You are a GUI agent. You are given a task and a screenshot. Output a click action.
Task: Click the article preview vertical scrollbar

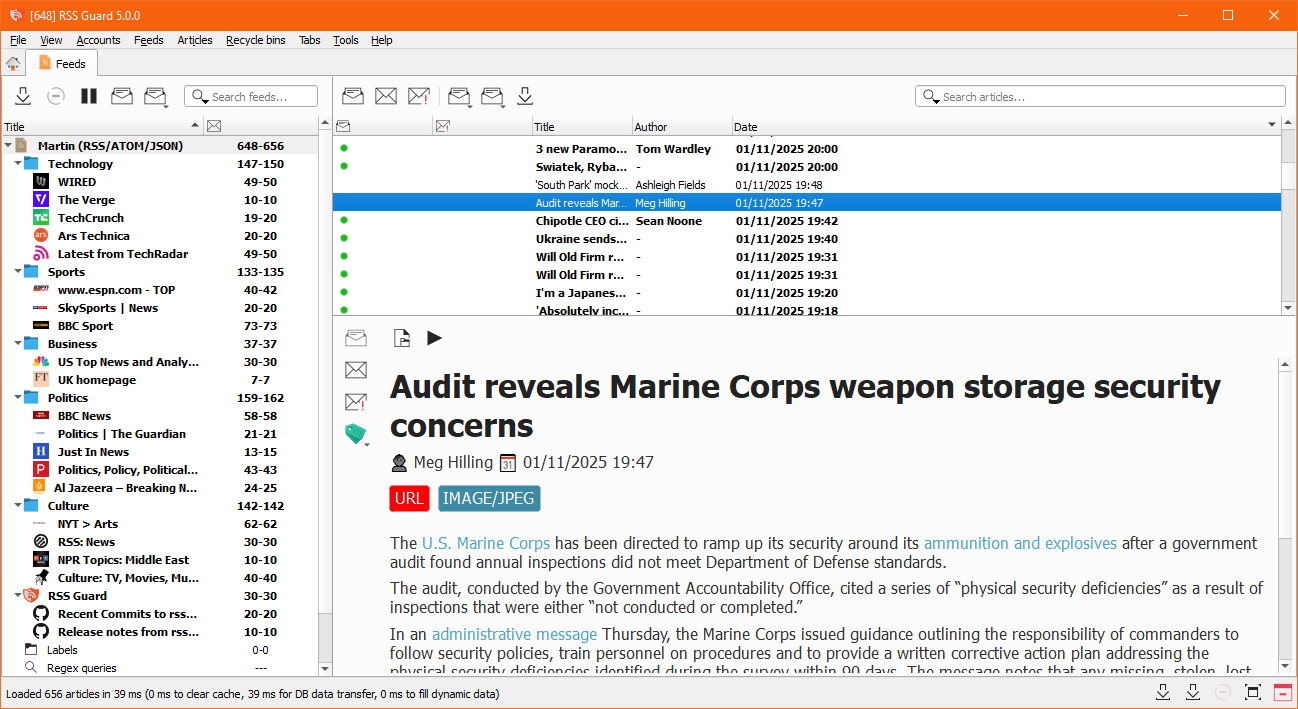coord(1286,516)
